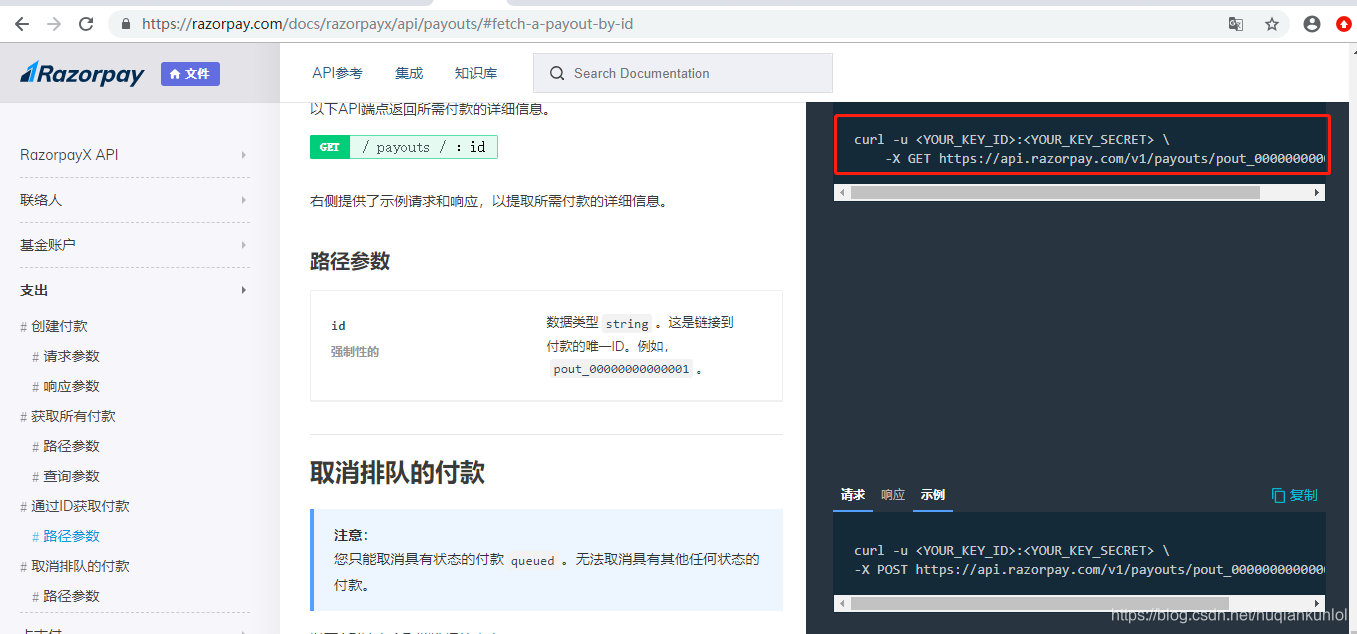
Task: Click the 取消排队的付款 heading
Action: (397, 472)
